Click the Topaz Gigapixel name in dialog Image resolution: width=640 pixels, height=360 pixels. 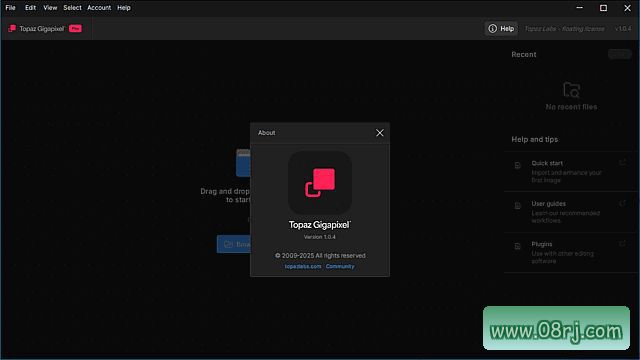coord(320,225)
